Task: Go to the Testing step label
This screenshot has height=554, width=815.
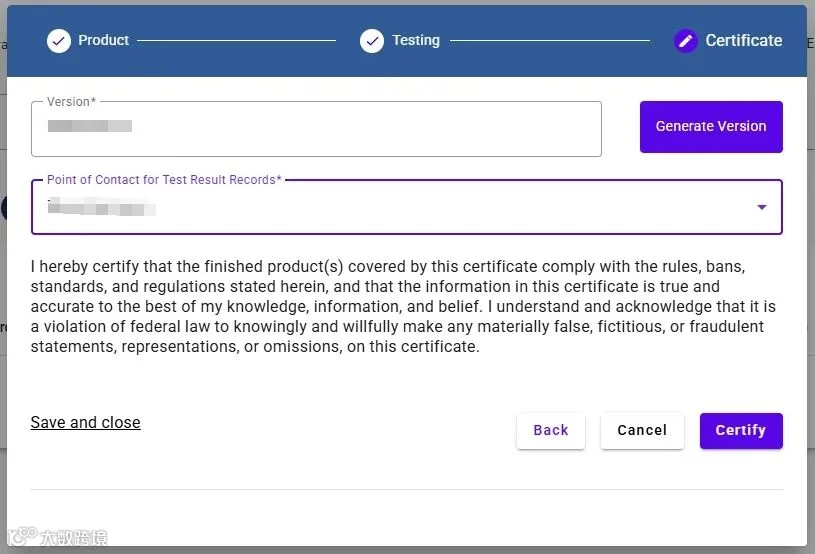Action: point(416,40)
